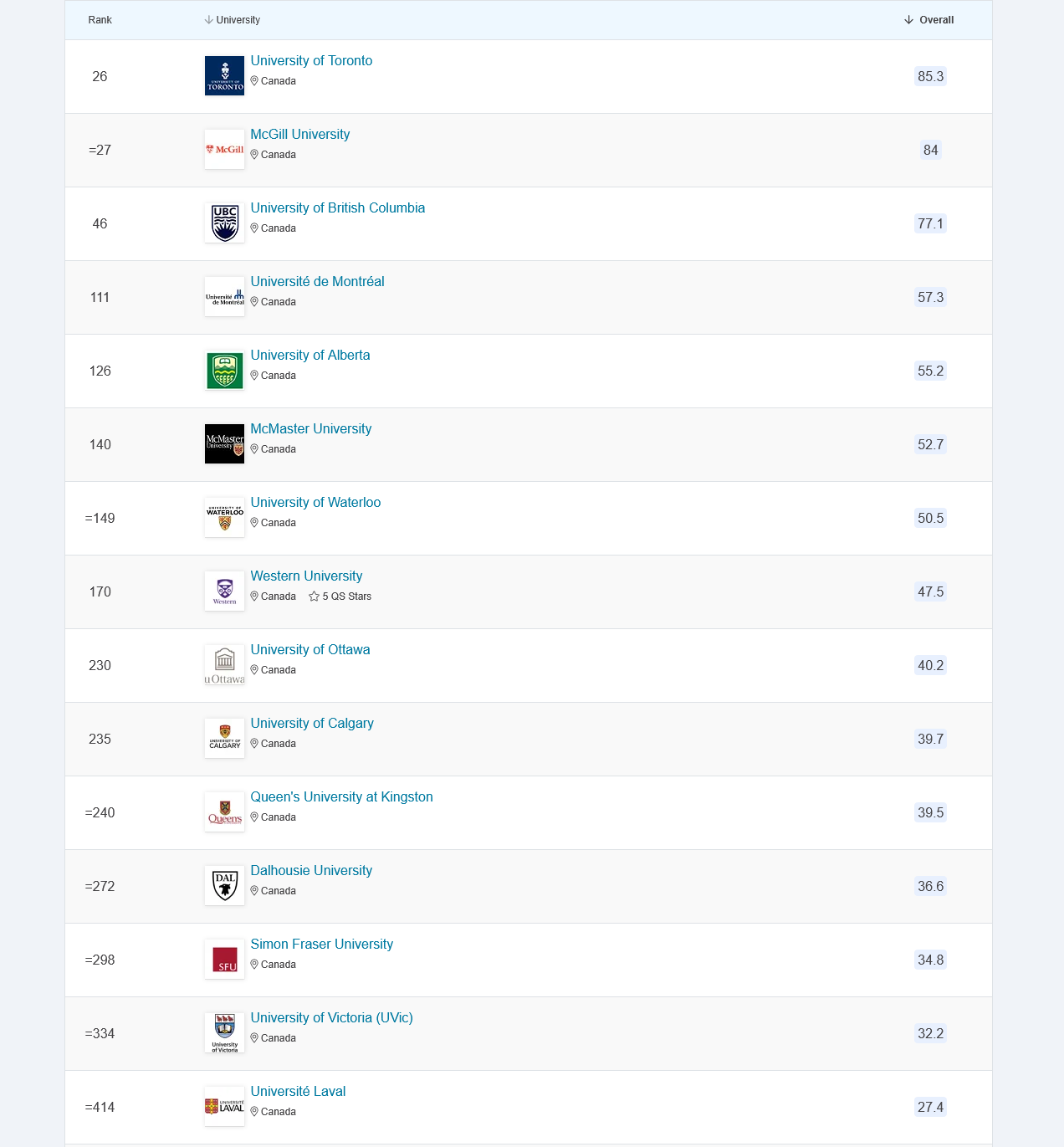Click the University of Toronto logo
The image size is (1064, 1147).
[x=224, y=76]
